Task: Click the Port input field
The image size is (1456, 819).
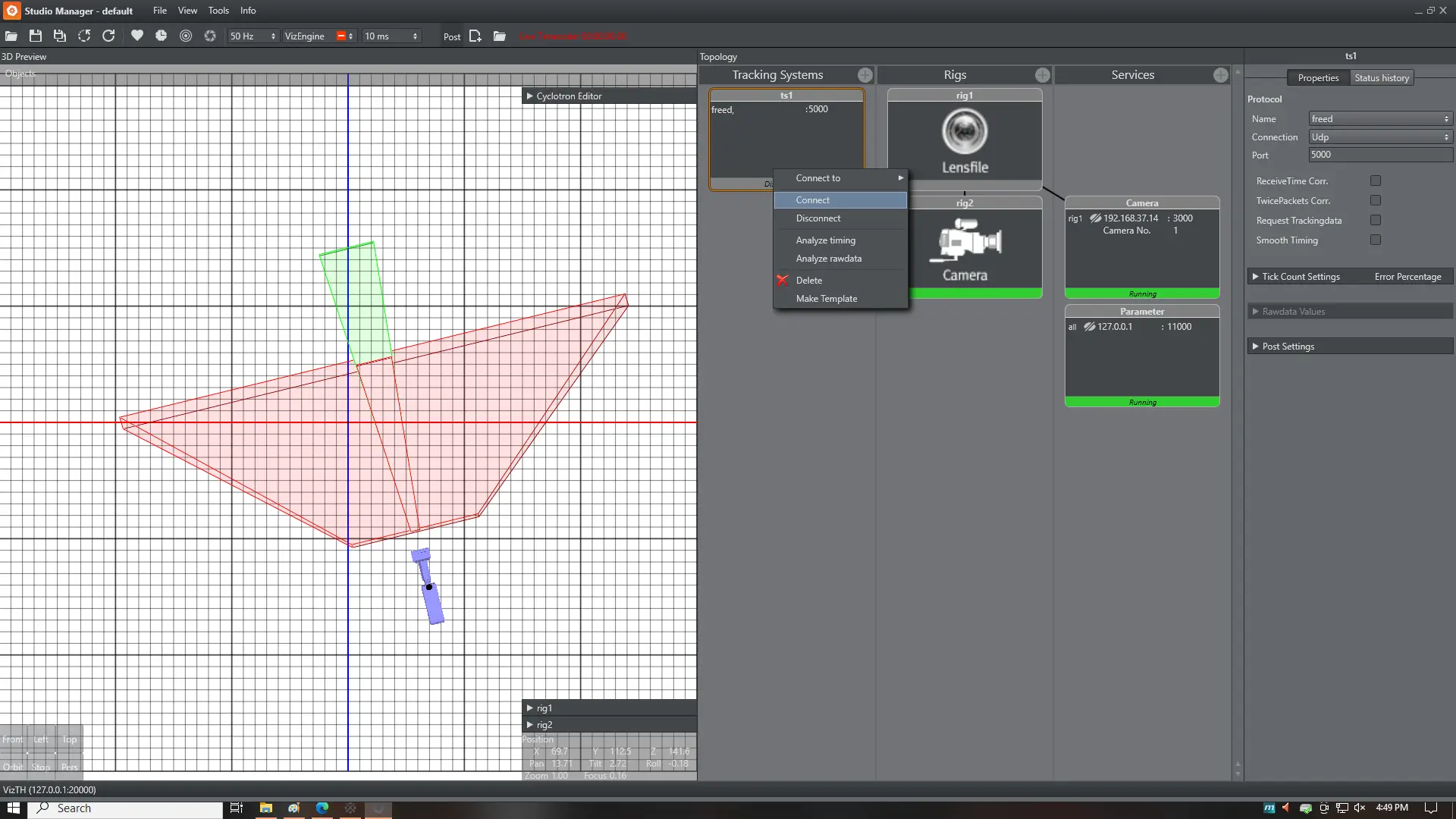Action: [x=1379, y=155]
